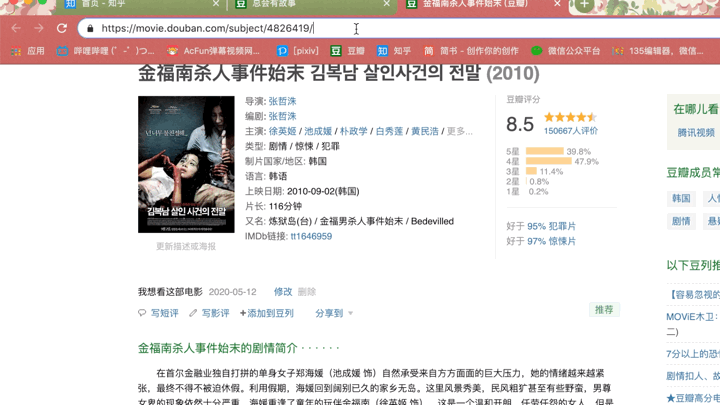The image size is (720, 405).
Task: Click the 3星 rating bar
Action: pyautogui.click(x=531, y=171)
